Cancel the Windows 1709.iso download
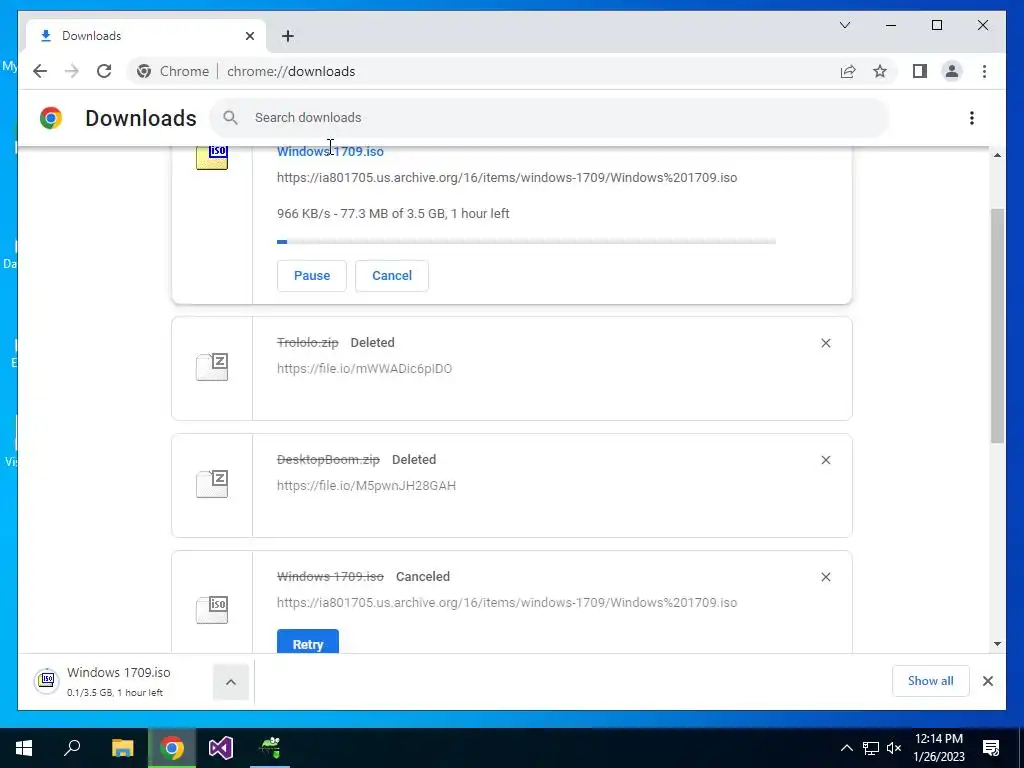1024x768 pixels. click(x=392, y=276)
